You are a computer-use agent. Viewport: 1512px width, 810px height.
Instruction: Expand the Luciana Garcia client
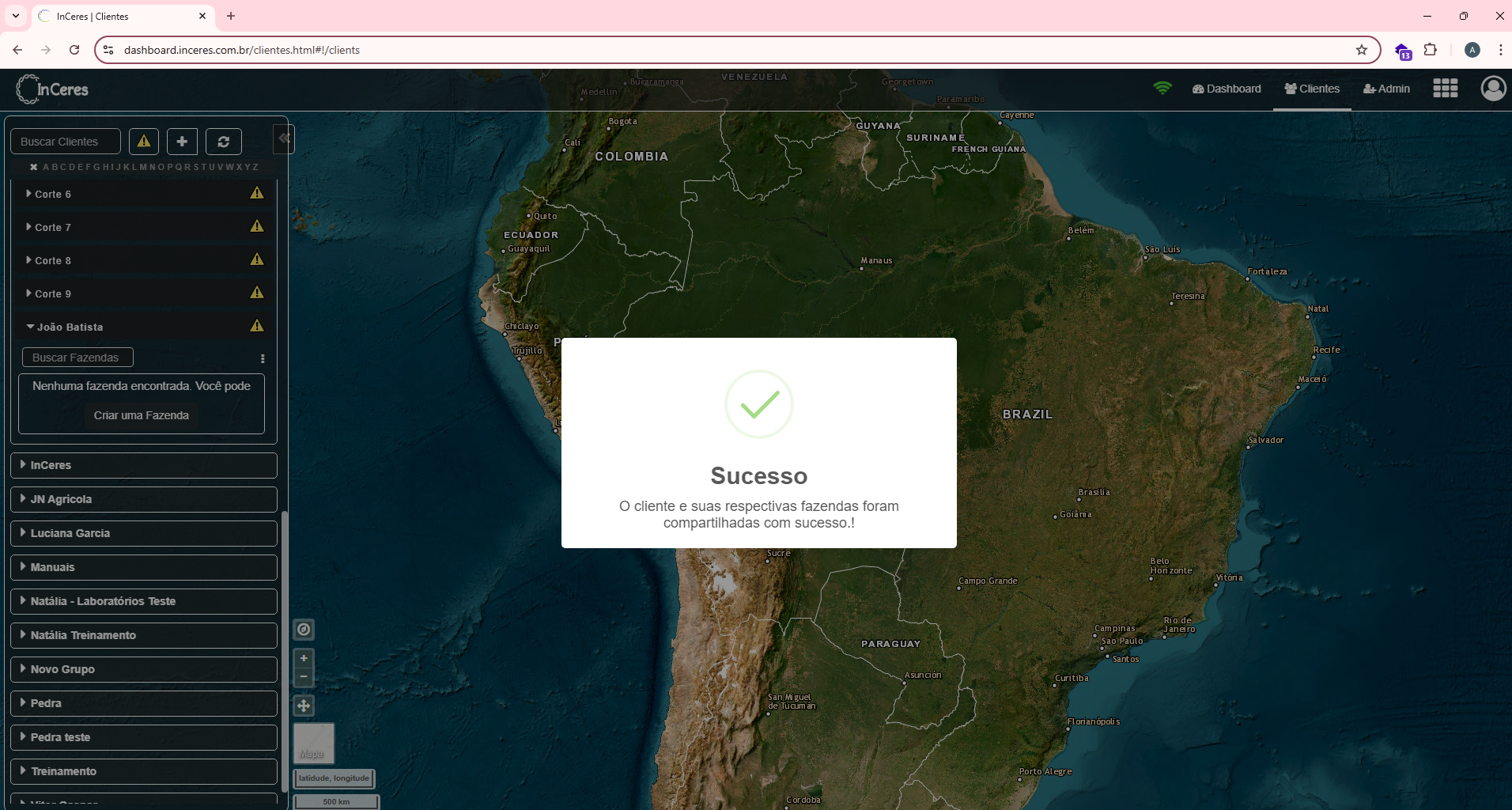coord(144,533)
